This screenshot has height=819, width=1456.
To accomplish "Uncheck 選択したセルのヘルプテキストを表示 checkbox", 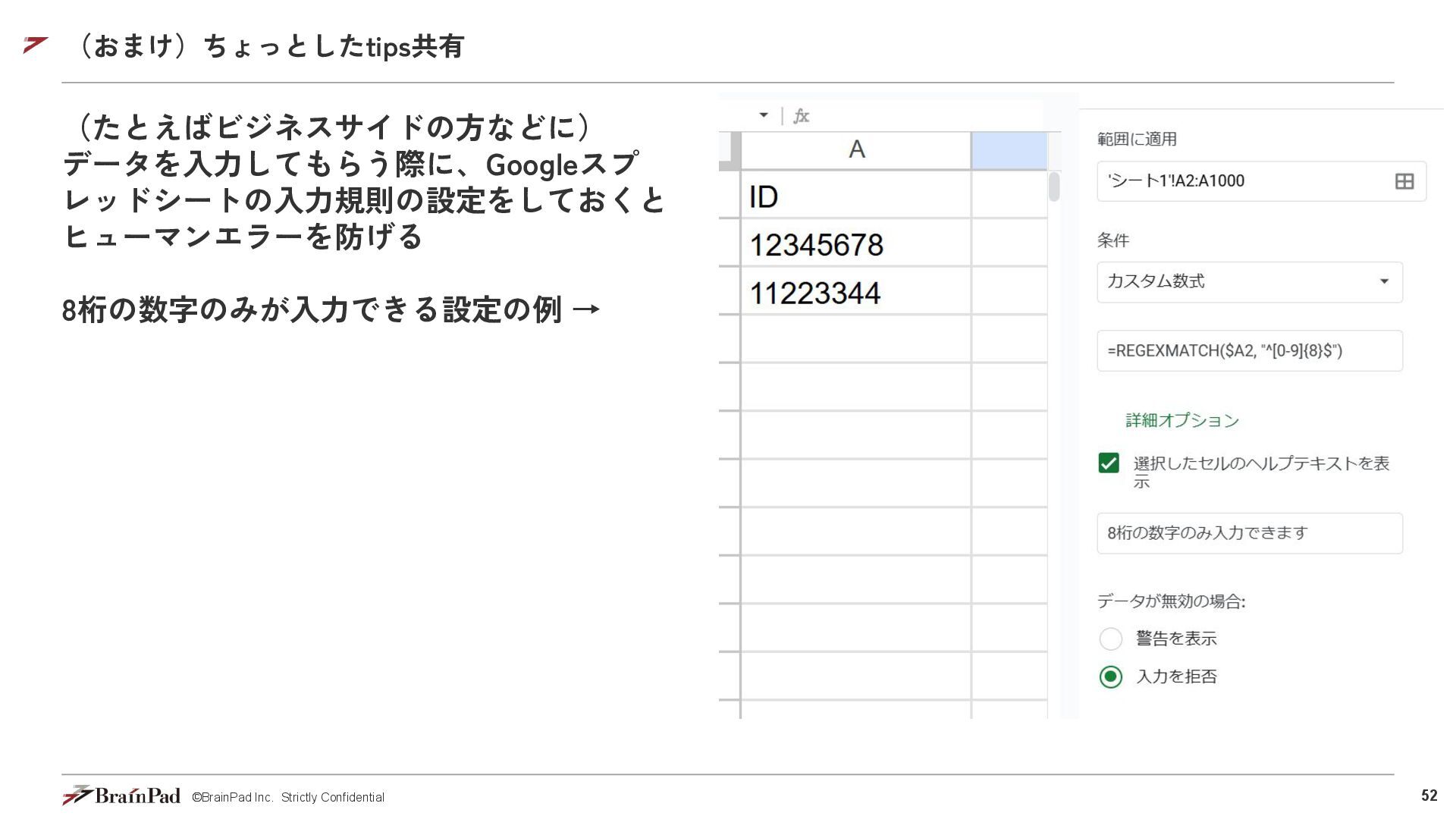I will point(1109,463).
